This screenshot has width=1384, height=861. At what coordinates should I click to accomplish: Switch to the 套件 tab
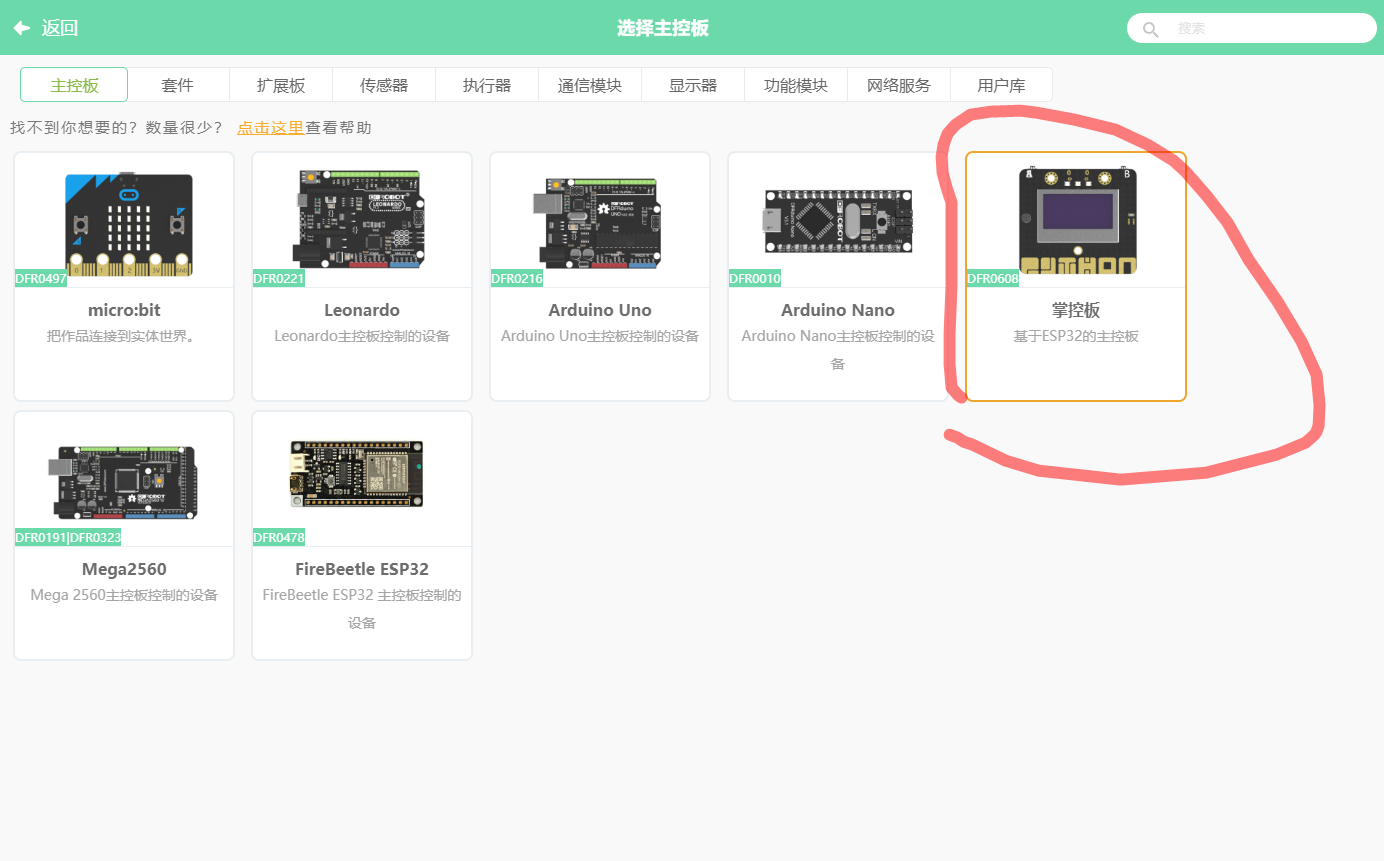click(178, 85)
